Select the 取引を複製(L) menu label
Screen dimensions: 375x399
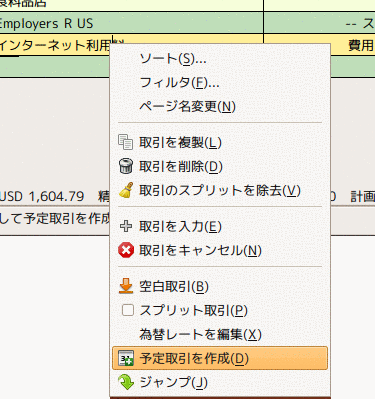180,143
